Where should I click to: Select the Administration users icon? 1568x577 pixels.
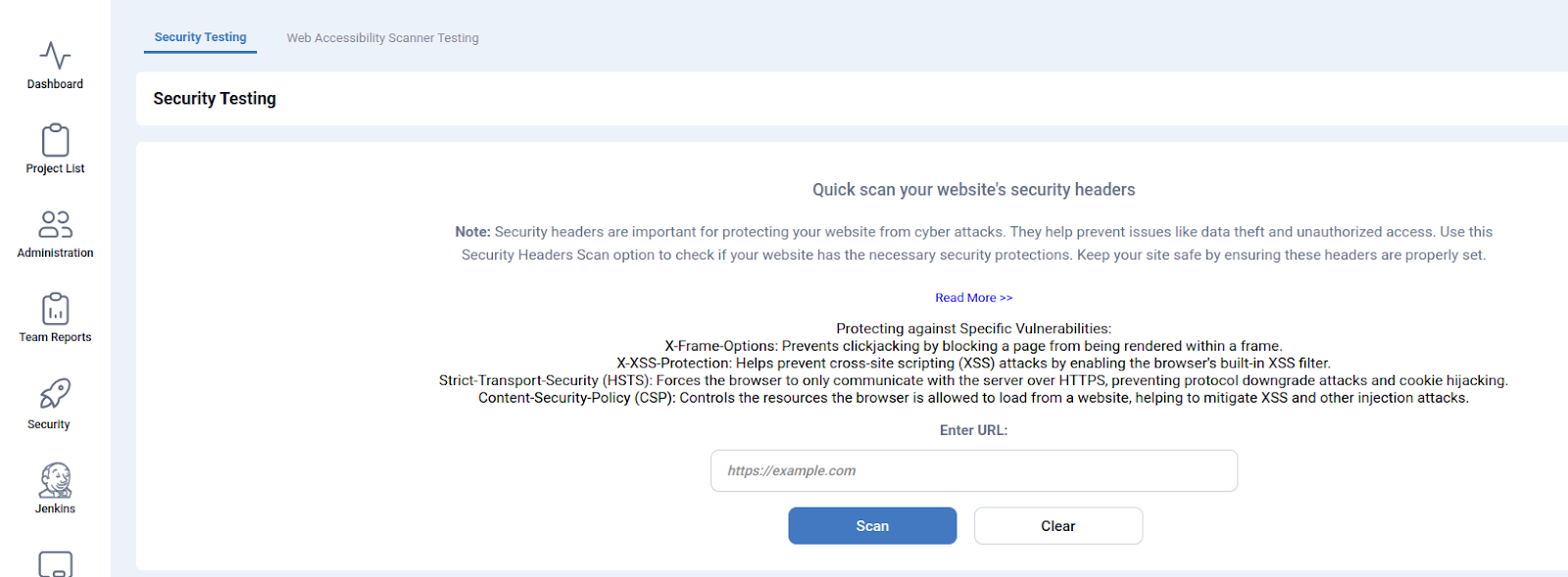coord(55,224)
